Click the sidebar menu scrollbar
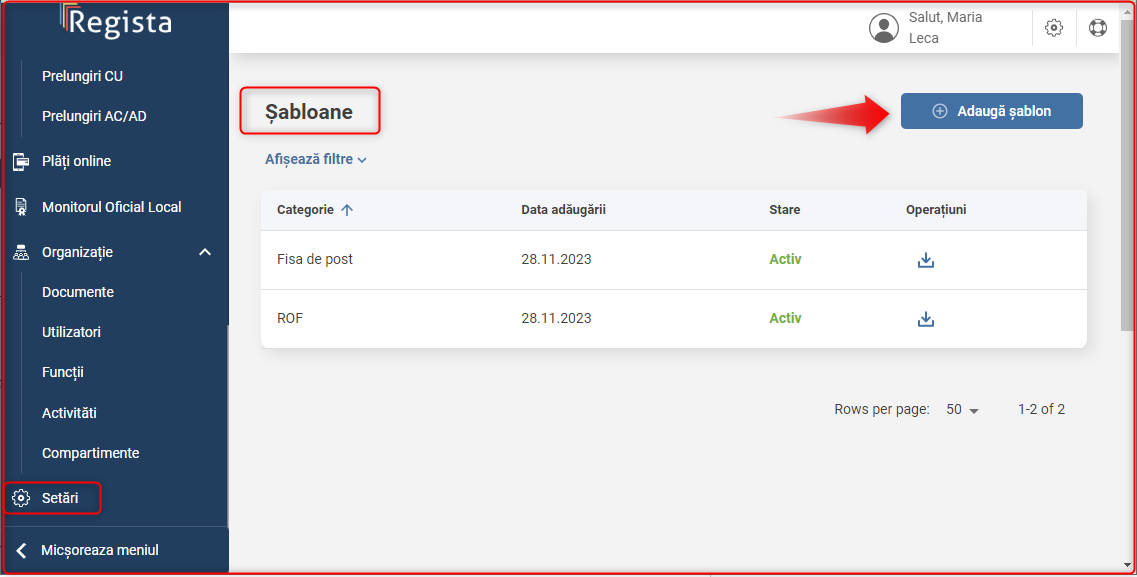 (x=228, y=428)
